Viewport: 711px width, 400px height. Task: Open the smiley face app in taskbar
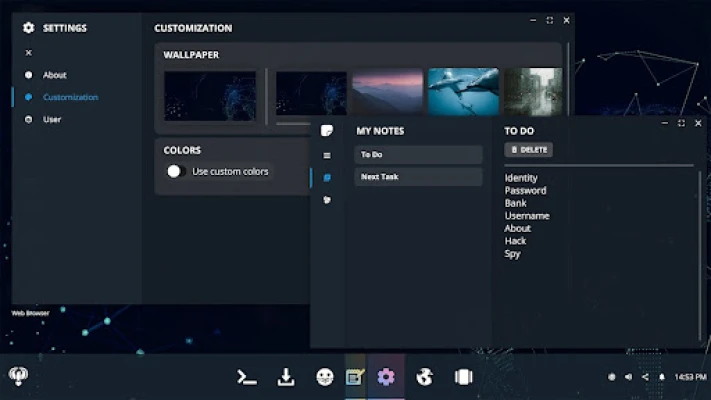(x=325, y=377)
